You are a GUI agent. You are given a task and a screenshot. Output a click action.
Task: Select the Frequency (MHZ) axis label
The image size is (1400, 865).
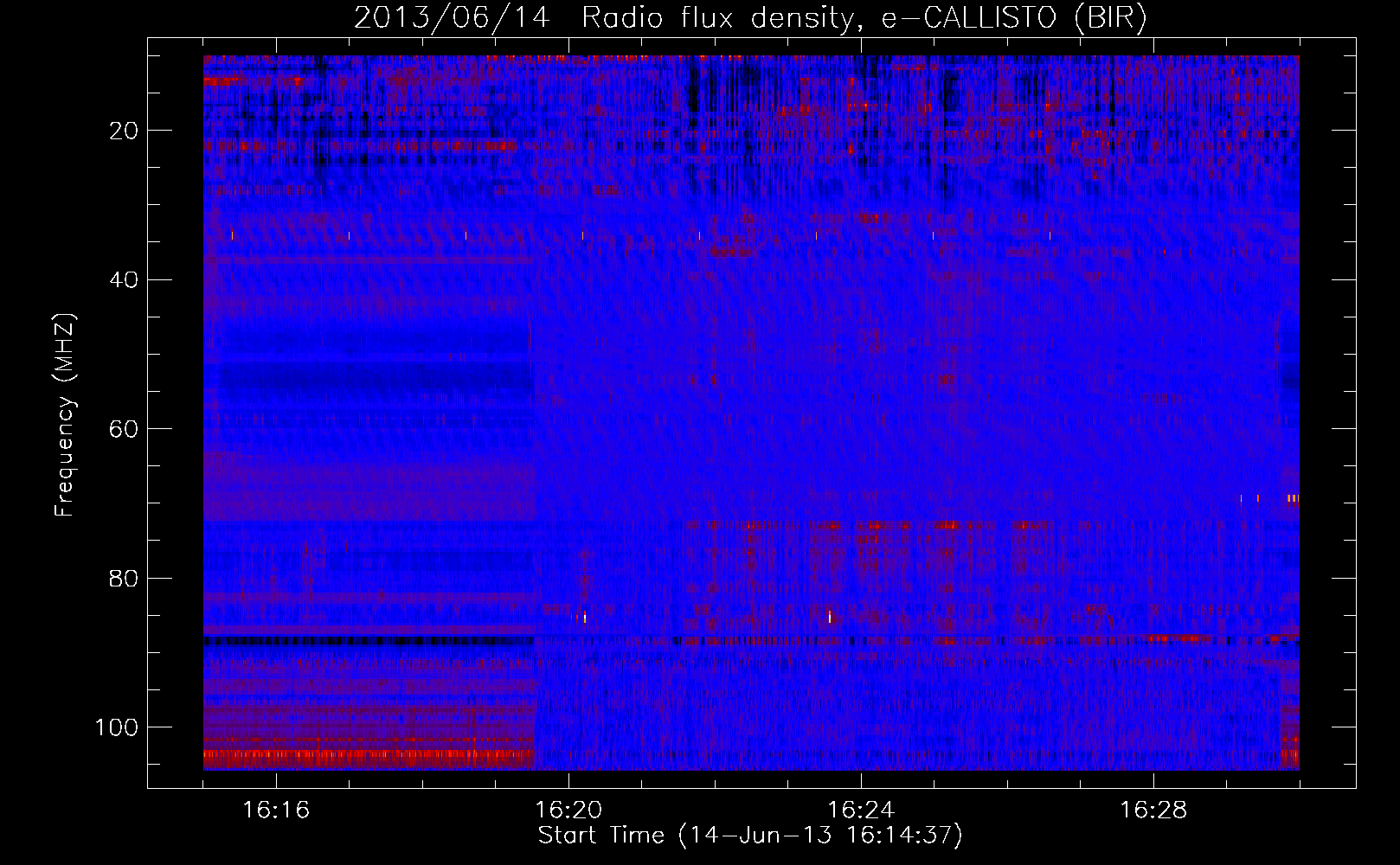click(66, 414)
